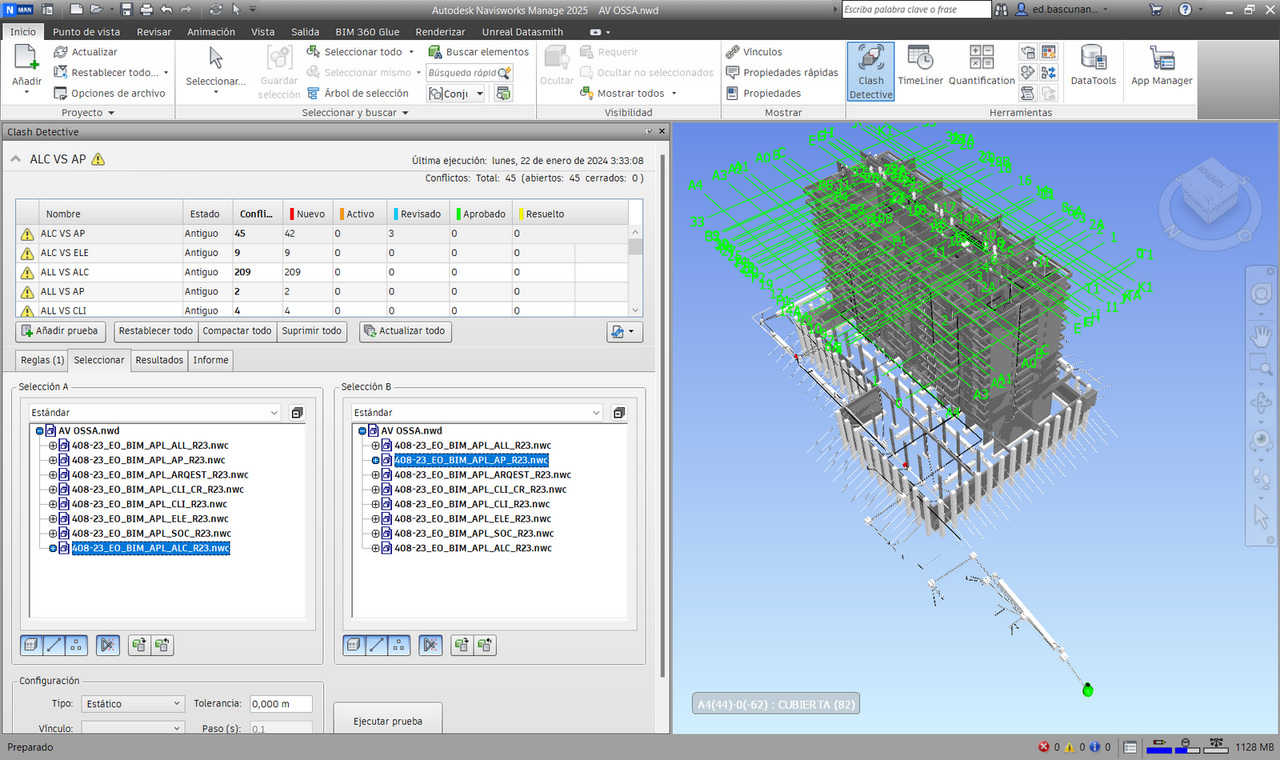Toggle point geometry in Selección B
The height and width of the screenshot is (760, 1280).
(399, 645)
